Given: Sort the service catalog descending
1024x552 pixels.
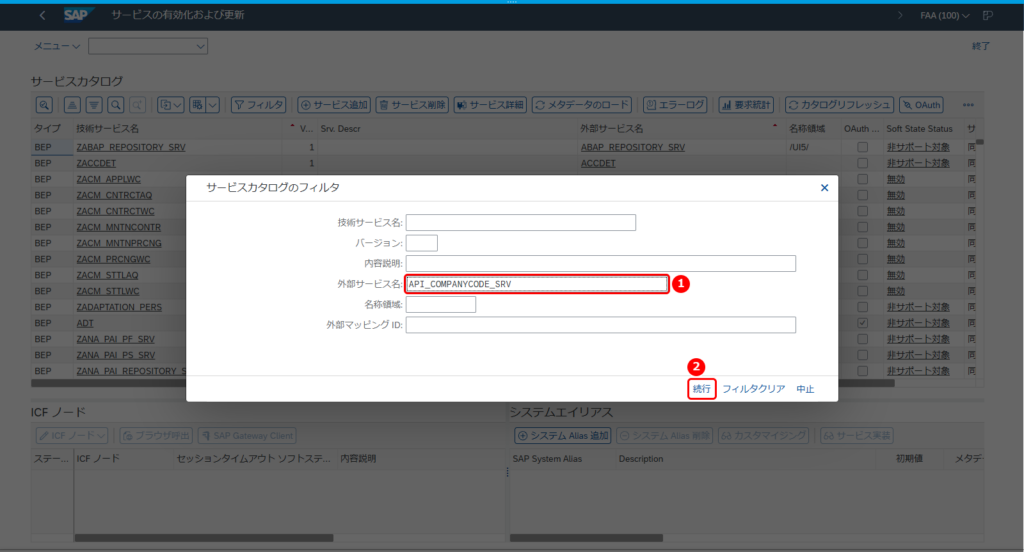Looking at the screenshot, I should (94, 105).
